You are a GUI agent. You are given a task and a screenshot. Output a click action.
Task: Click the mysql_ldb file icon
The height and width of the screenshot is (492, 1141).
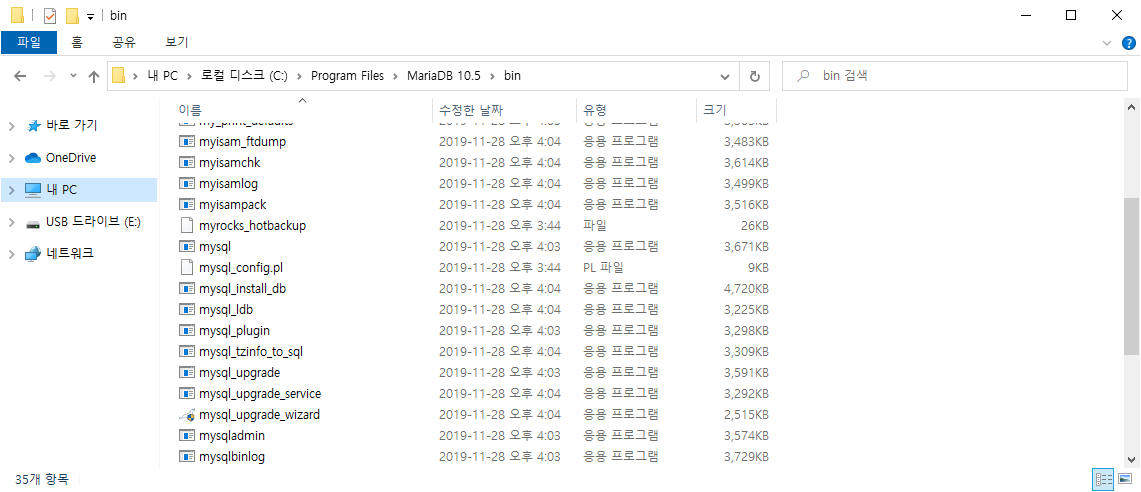(187, 310)
